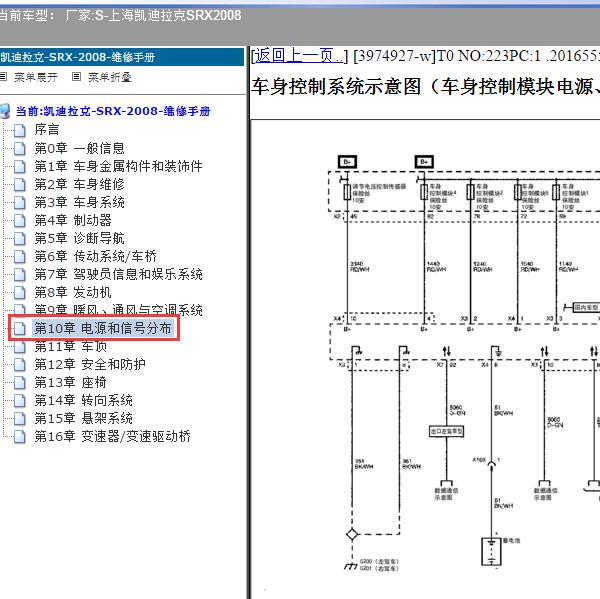The image size is (600, 599).
Task: Click the 蓄电池 battery symbol in diagram
Action: [x=491, y=552]
